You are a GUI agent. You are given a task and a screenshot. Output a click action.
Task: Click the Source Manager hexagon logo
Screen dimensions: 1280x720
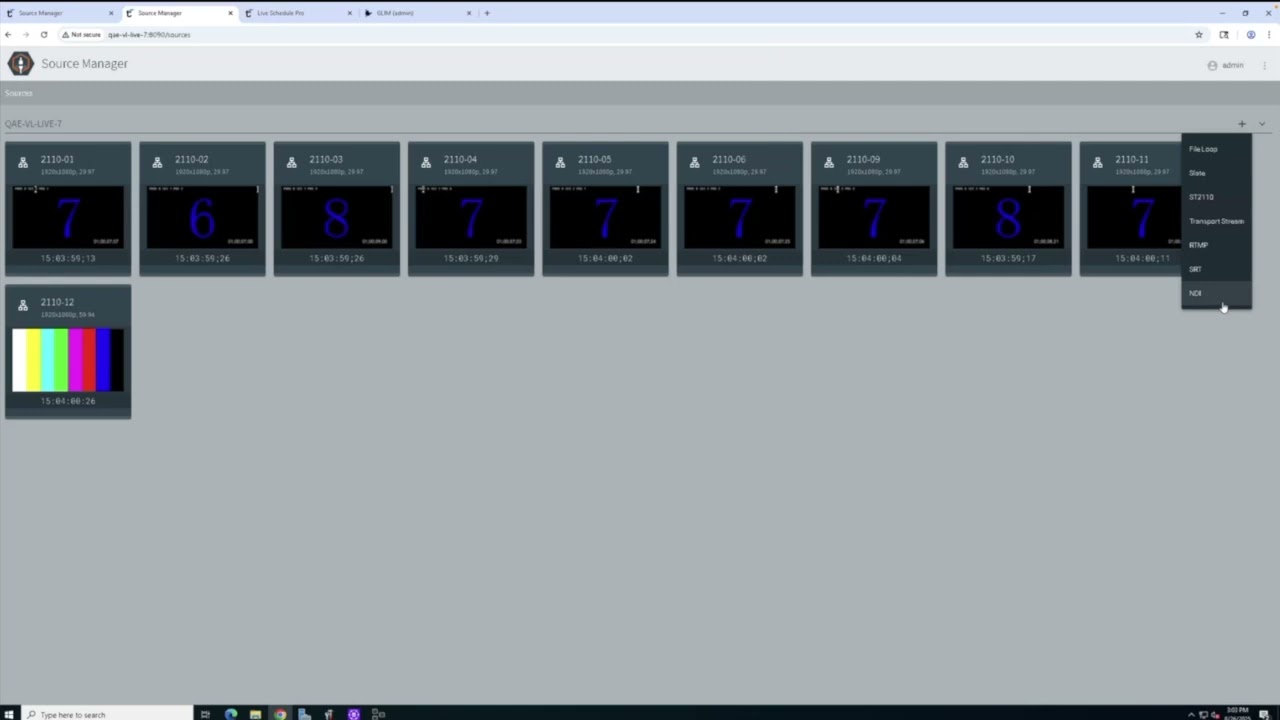tap(20, 64)
